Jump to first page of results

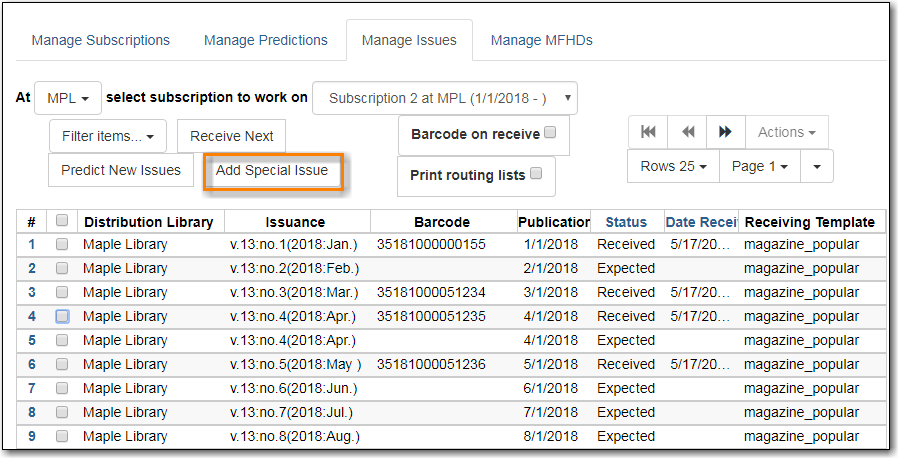(x=648, y=132)
